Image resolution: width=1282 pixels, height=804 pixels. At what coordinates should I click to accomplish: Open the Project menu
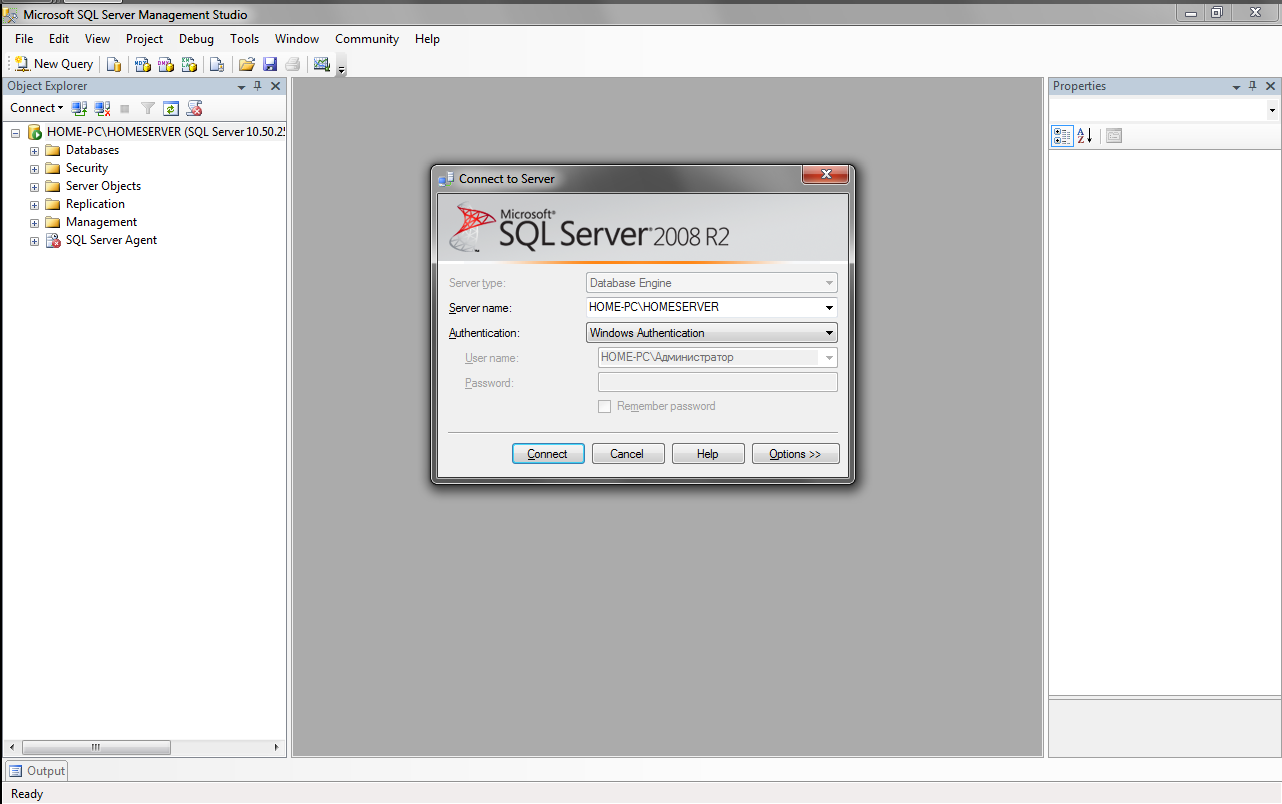point(144,39)
